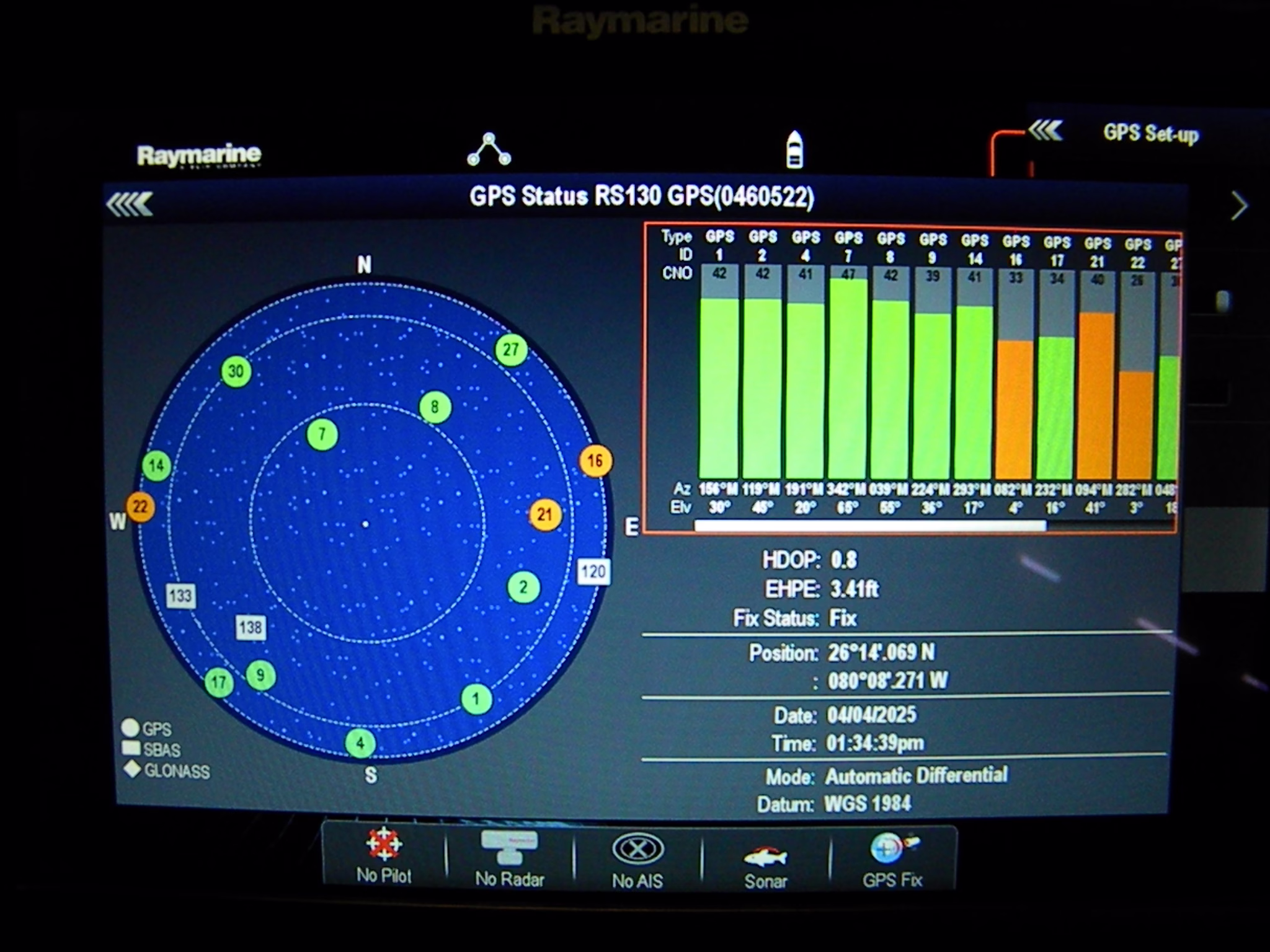Select satellite 1 on the sky view
This screenshot has width=1270, height=952.
click(x=476, y=700)
